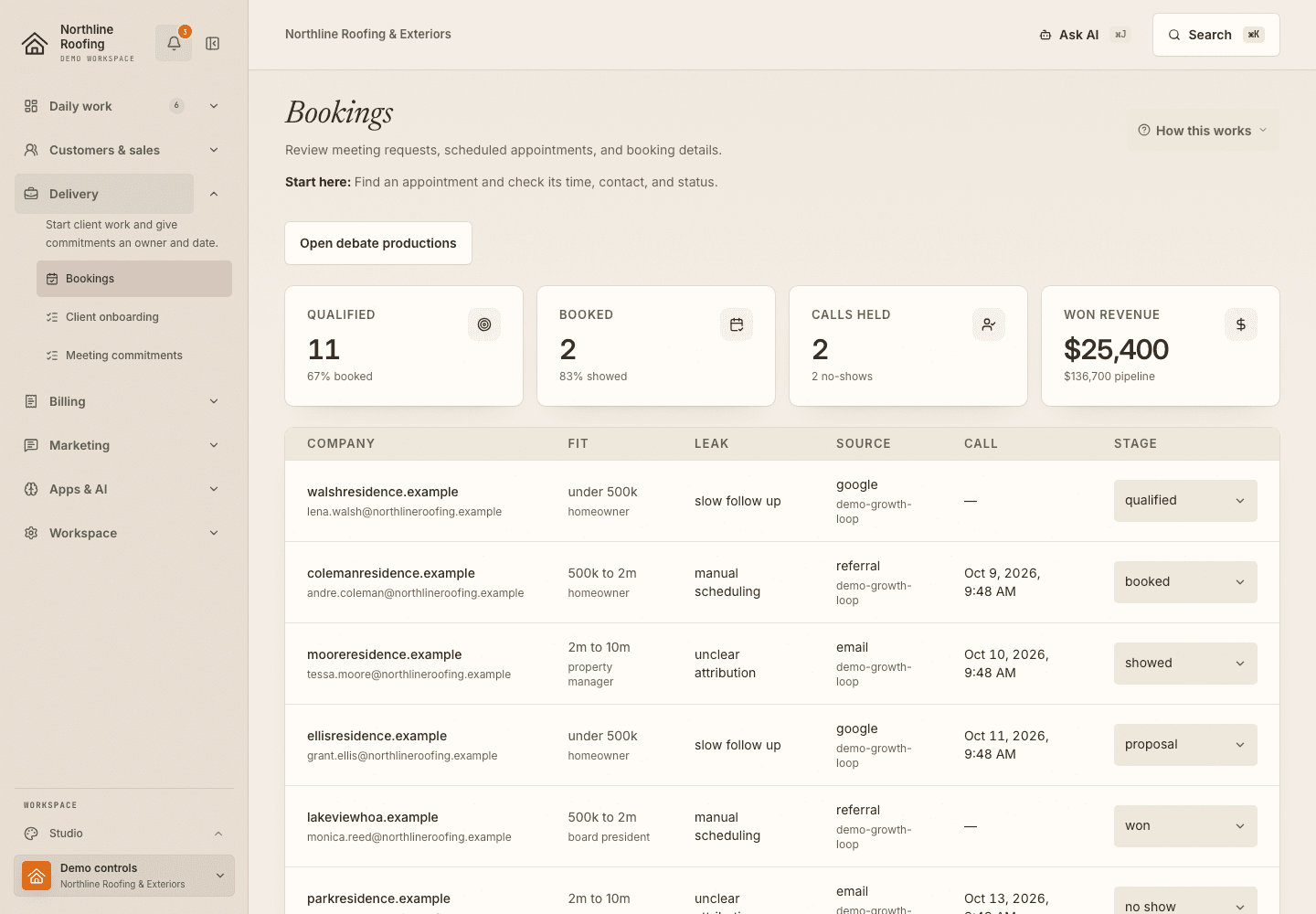Open stage dropdown showing won
Image resolution: width=1316 pixels, height=914 pixels.
click(1185, 826)
